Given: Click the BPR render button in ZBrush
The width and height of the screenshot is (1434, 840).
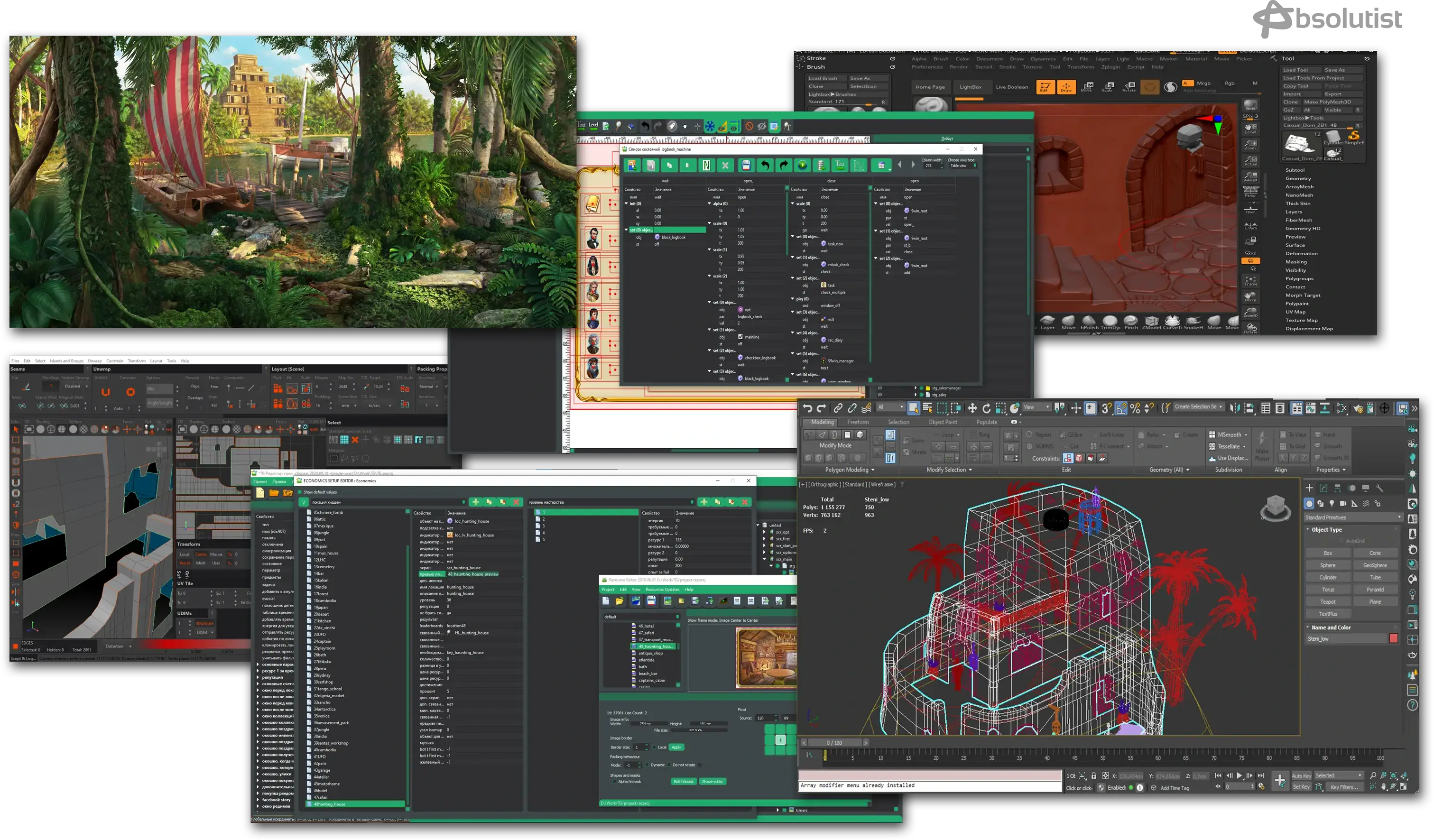Looking at the screenshot, I should pyautogui.click(x=1250, y=106).
